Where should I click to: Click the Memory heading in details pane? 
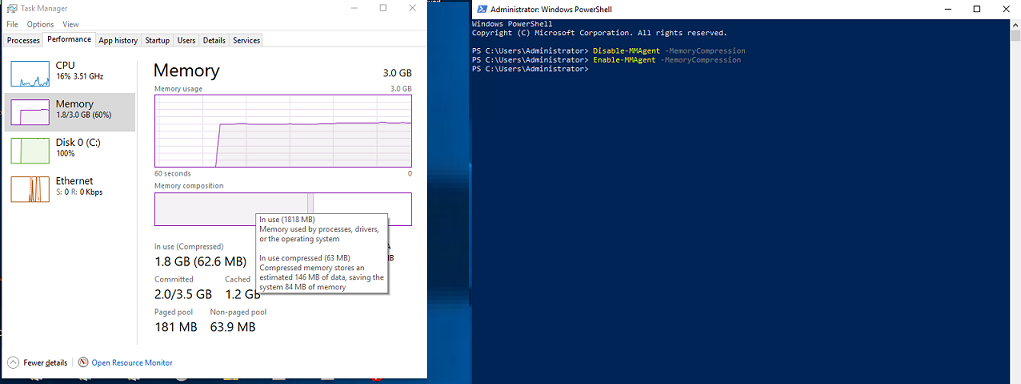click(x=186, y=70)
